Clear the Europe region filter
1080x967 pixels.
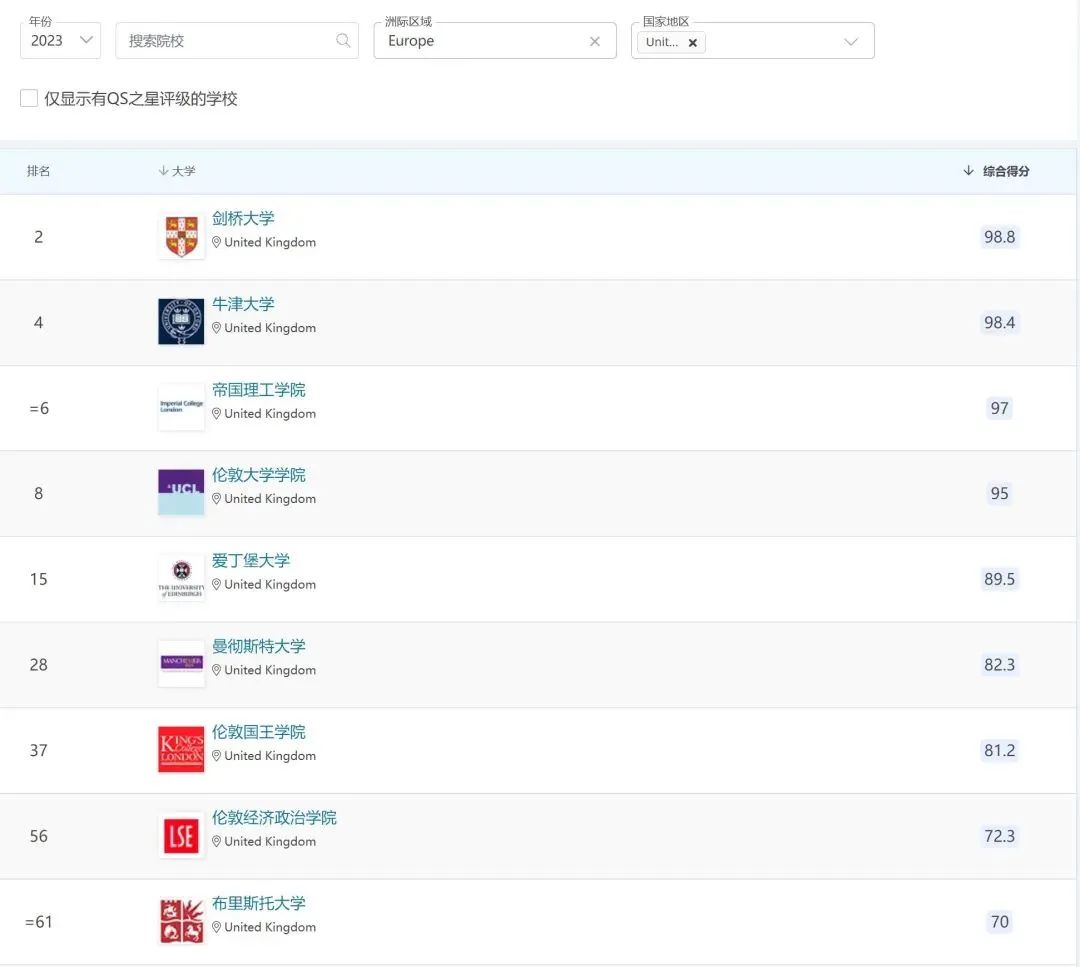coord(594,41)
